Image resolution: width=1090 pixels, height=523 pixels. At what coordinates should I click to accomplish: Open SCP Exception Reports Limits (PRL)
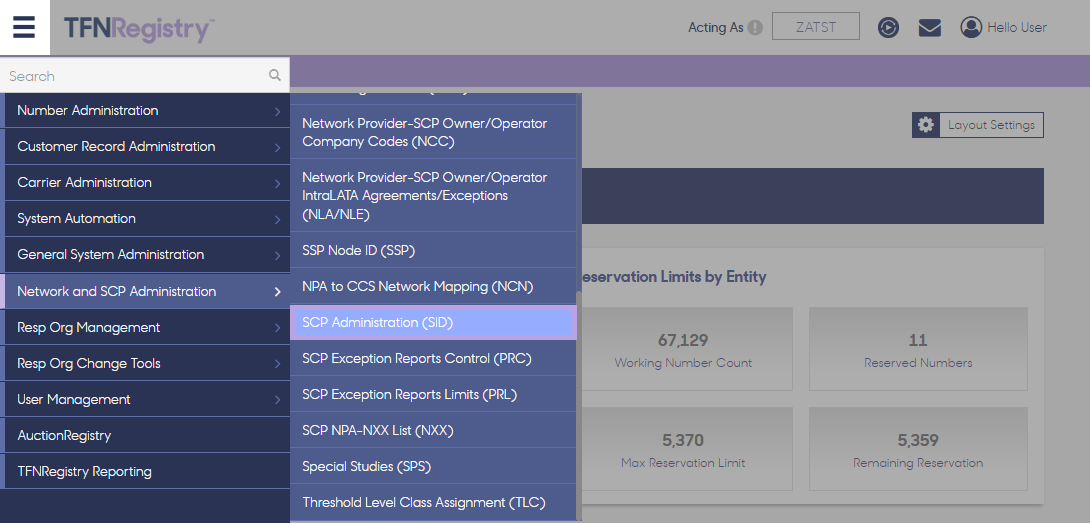click(433, 394)
